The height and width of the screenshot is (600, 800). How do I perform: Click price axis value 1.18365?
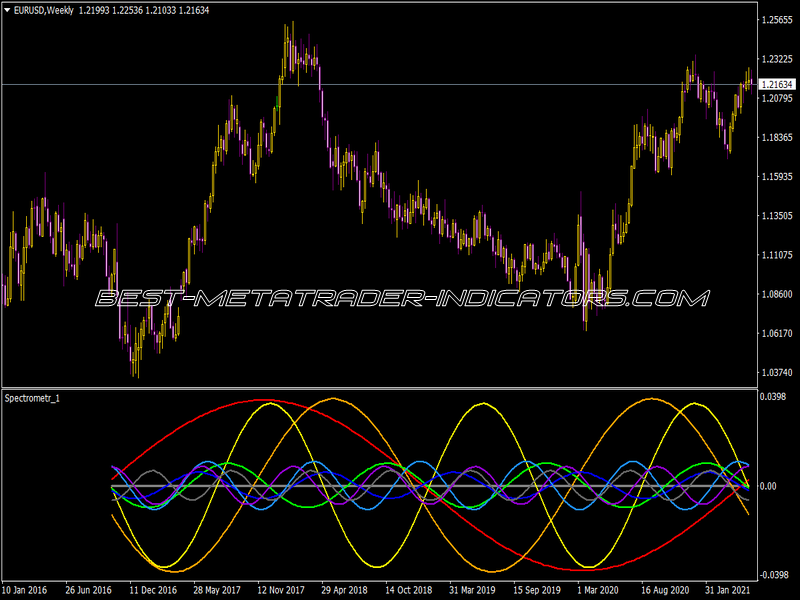click(777, 137)
